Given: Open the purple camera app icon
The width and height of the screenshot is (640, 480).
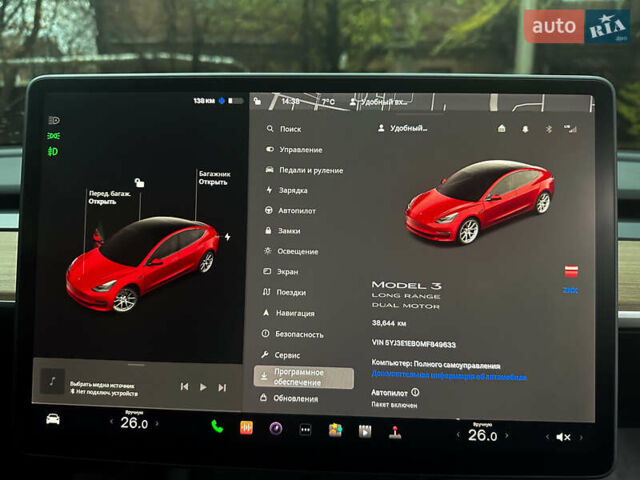Looking at the screenshot, I should tap(276, 429).
